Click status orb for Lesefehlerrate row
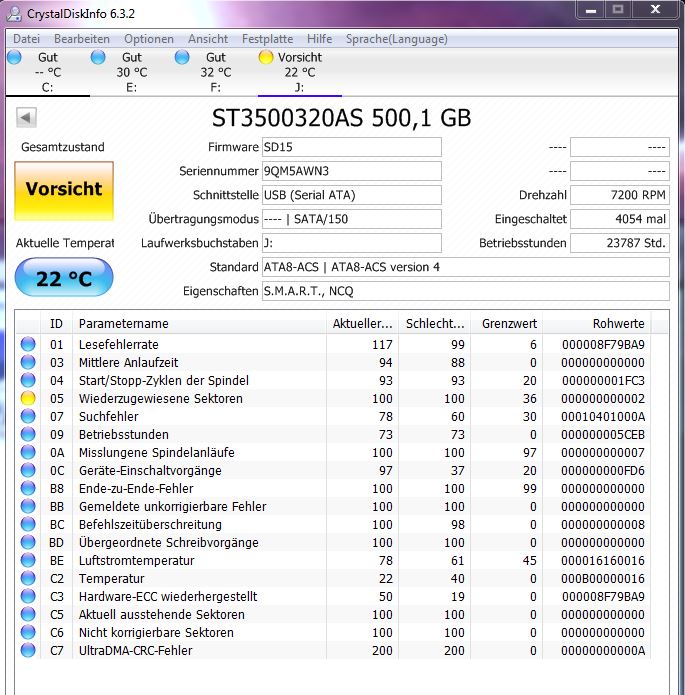Screen dimensions: 685x695 pos(28,344)
